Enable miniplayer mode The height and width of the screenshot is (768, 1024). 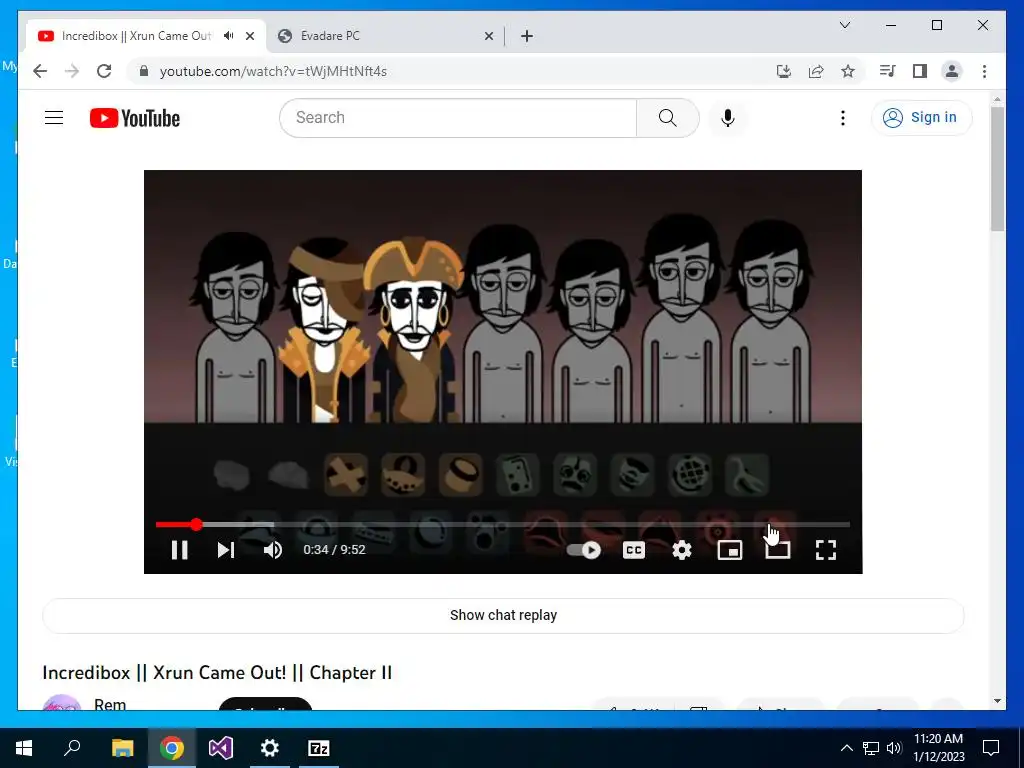point(729,550)
